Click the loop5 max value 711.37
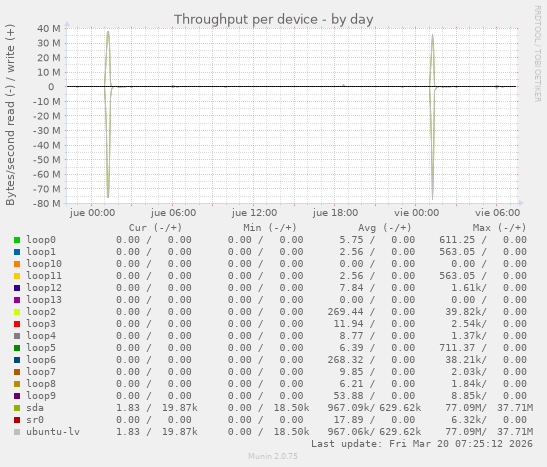This screenshot has height=467, width=547. click(457, 348)
